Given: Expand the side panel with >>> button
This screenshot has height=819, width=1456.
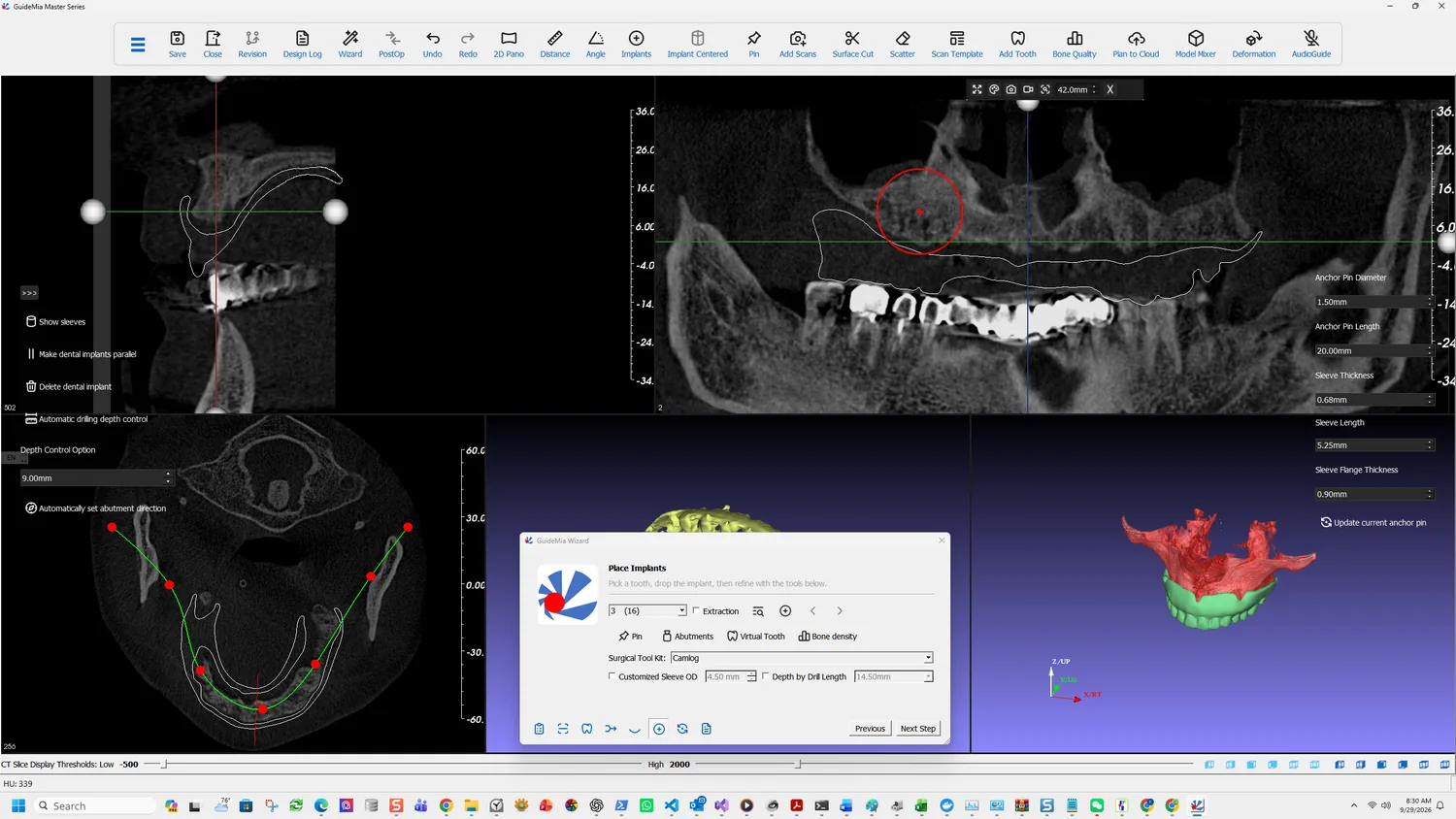Looking at the screenshot, I should [29, 293].
